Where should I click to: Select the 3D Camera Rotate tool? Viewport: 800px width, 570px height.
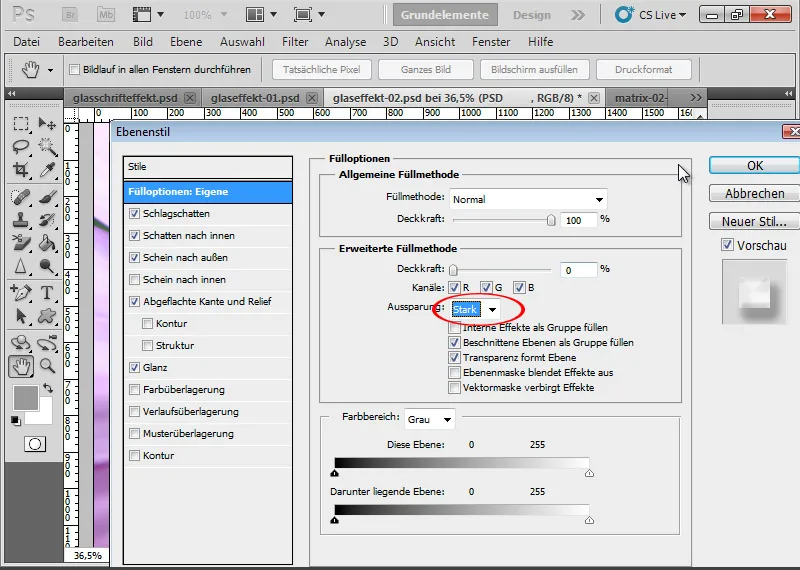click(x=47, y=343)
